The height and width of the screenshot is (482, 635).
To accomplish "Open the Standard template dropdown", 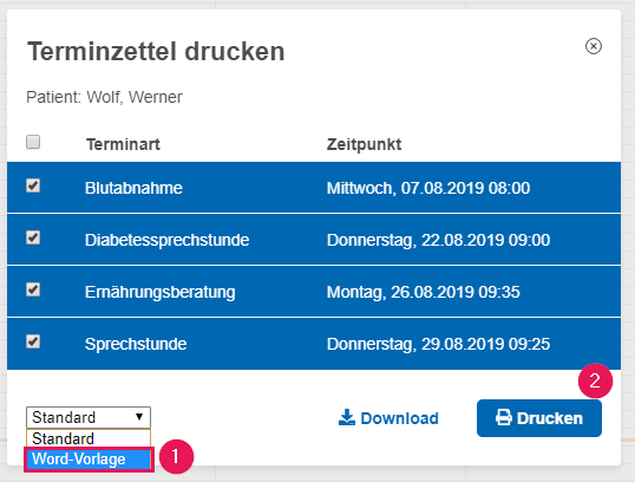I will (x=88, y=417).
